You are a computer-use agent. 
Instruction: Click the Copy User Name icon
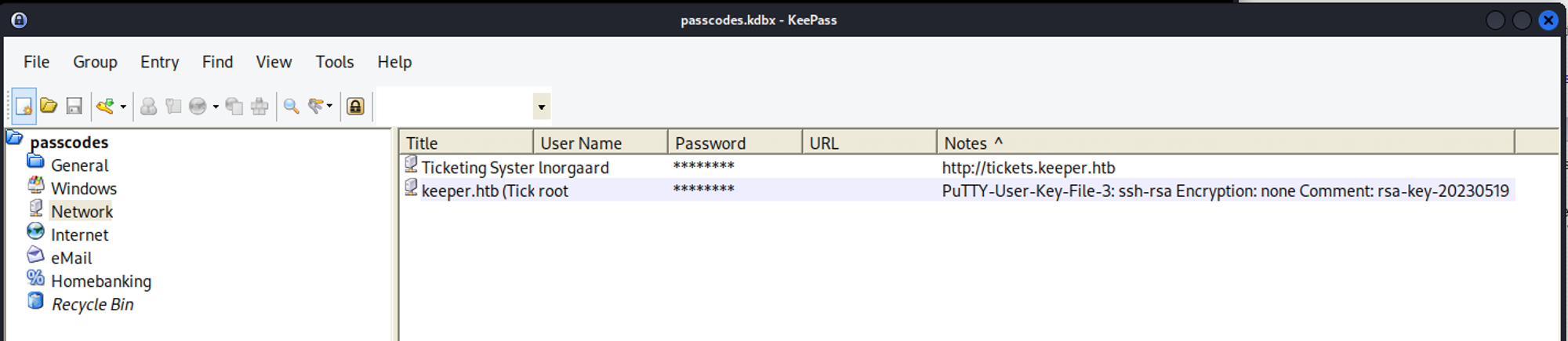[x=148, y=107]
